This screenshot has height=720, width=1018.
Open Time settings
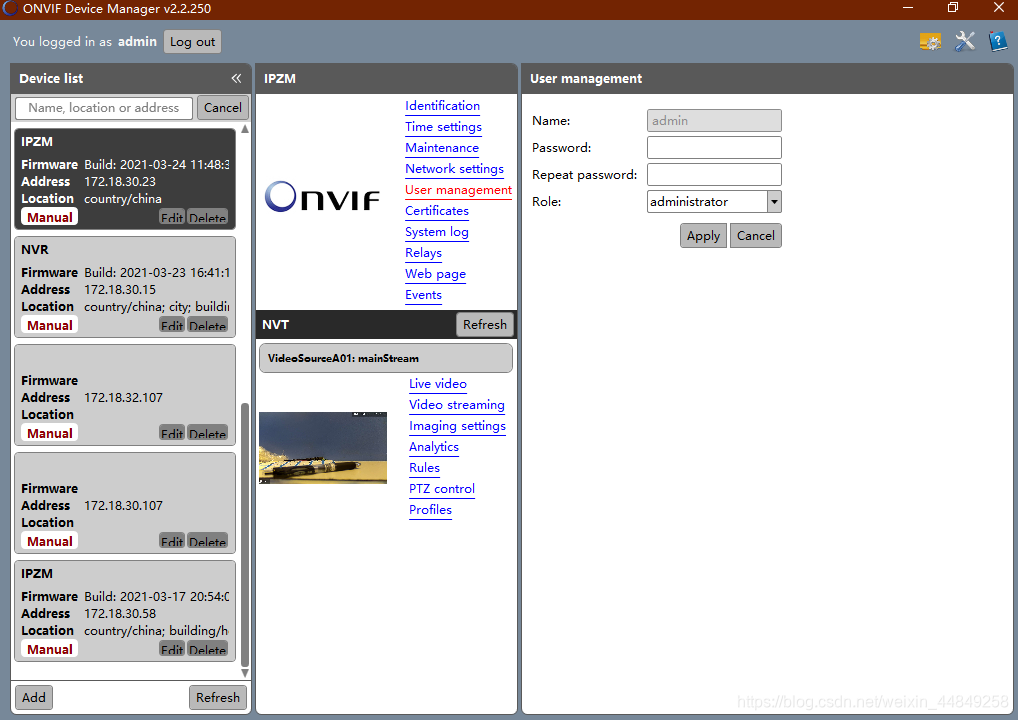click(443, 127)
